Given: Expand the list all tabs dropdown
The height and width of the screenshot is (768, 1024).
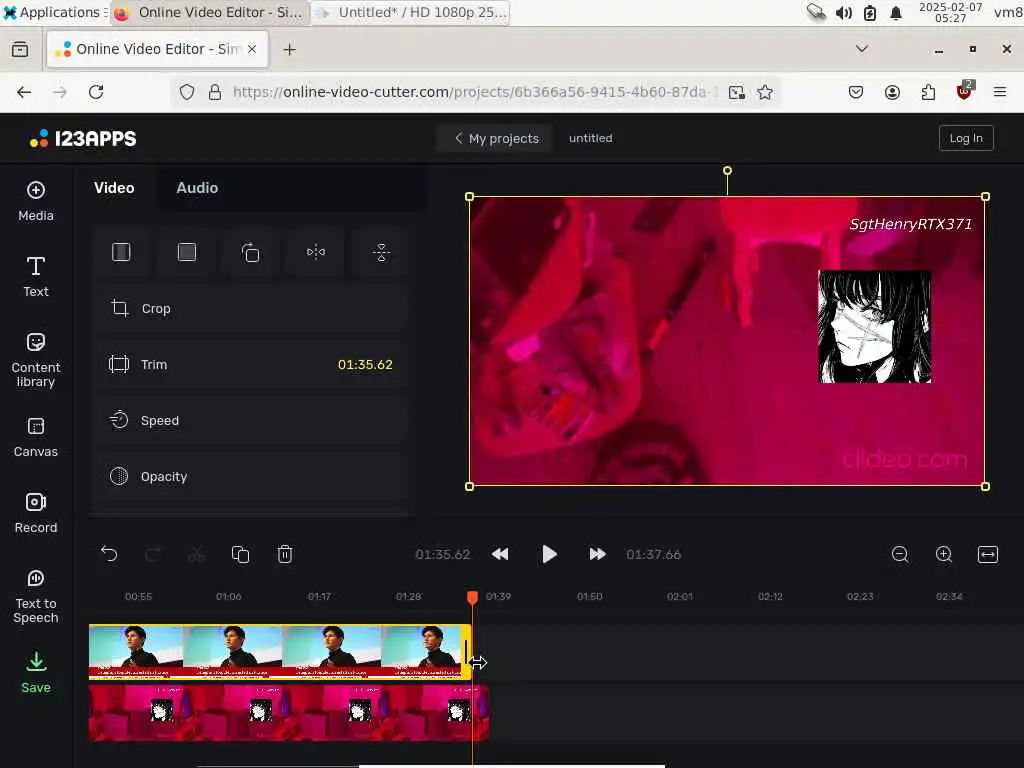Looking at the screenshot, I should tap(862, 49).
